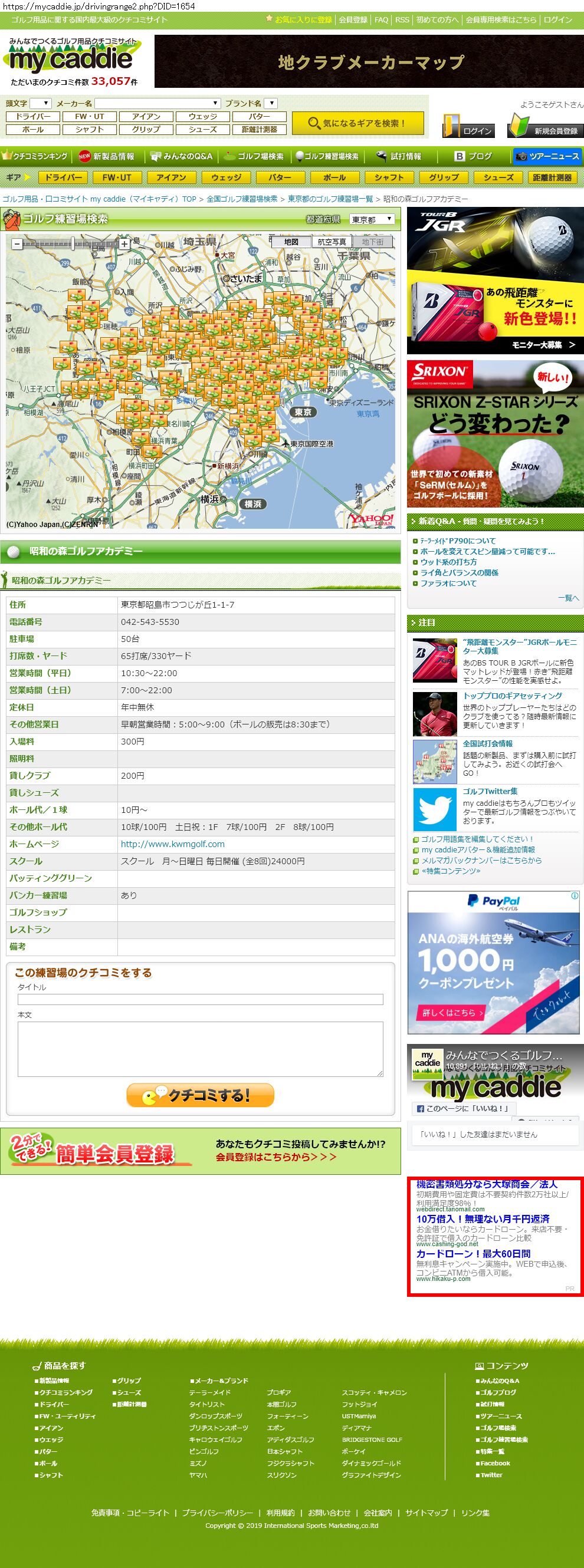Open 新製品情報 NEW badge menu item
584x1568 pixels.
click(107, 156)
